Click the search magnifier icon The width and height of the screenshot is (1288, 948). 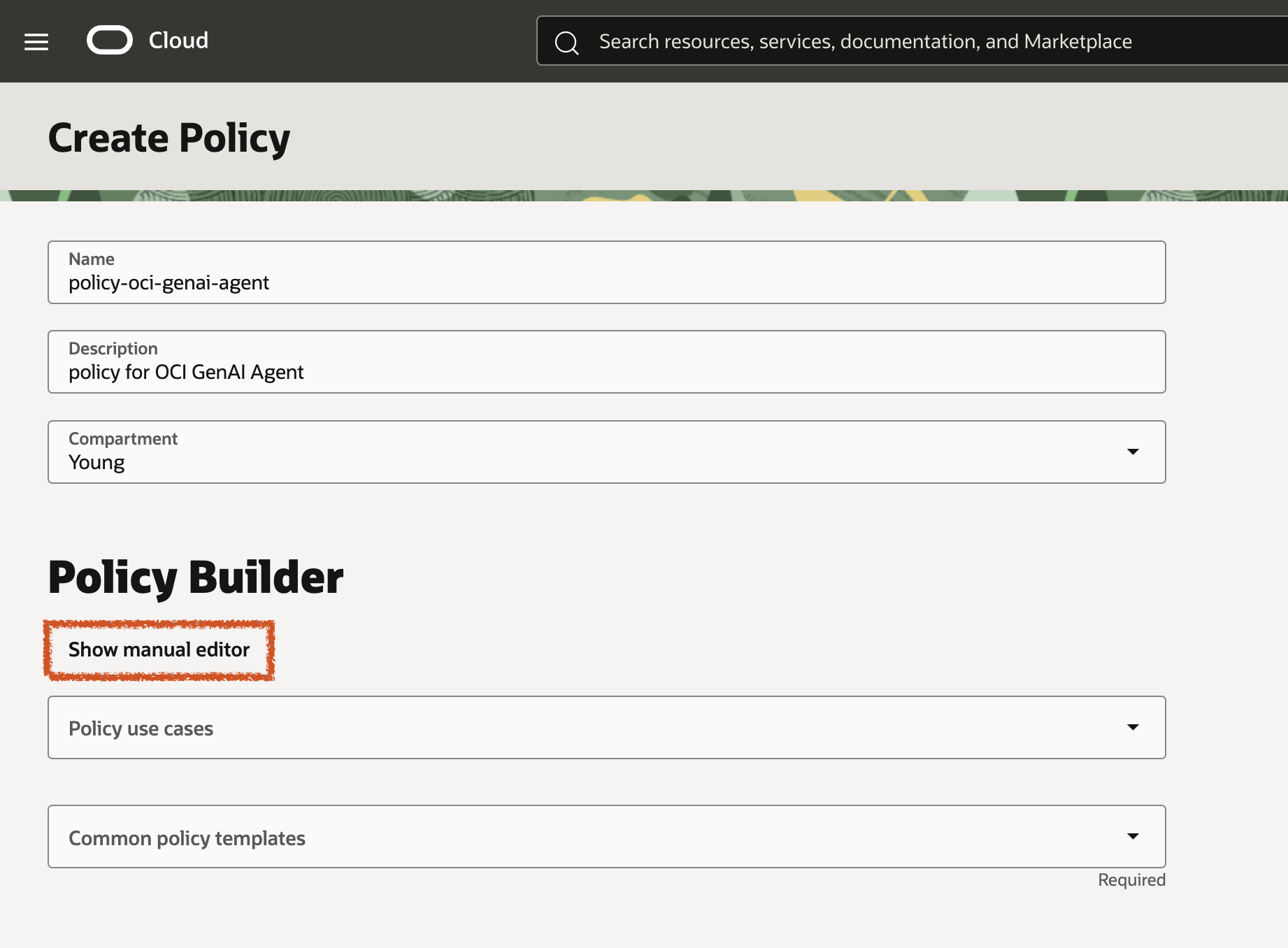coord(566,41)
